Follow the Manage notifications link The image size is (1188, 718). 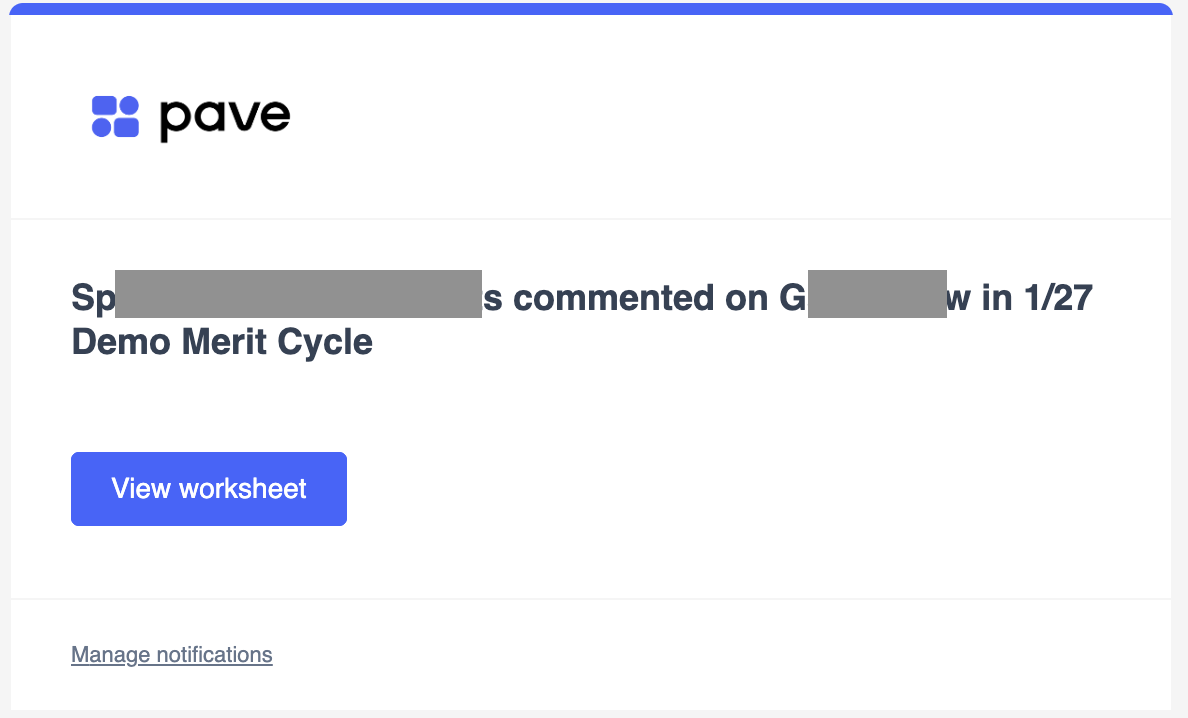(172, 654)
